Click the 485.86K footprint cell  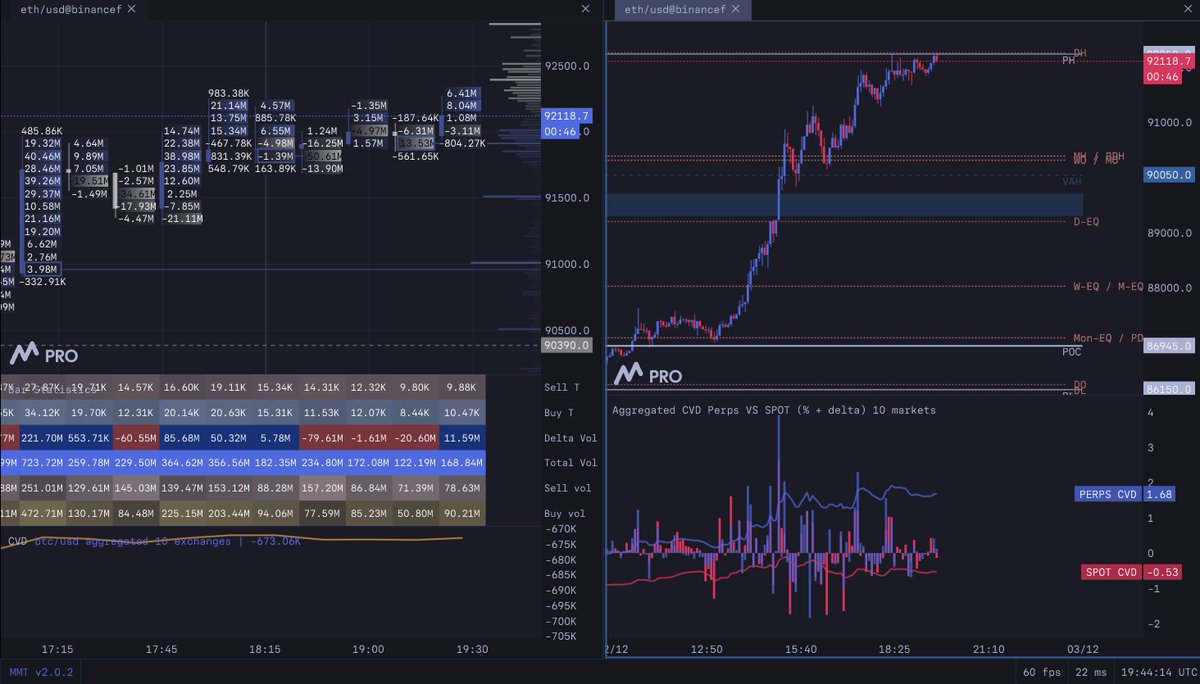[x=41, y=131]
